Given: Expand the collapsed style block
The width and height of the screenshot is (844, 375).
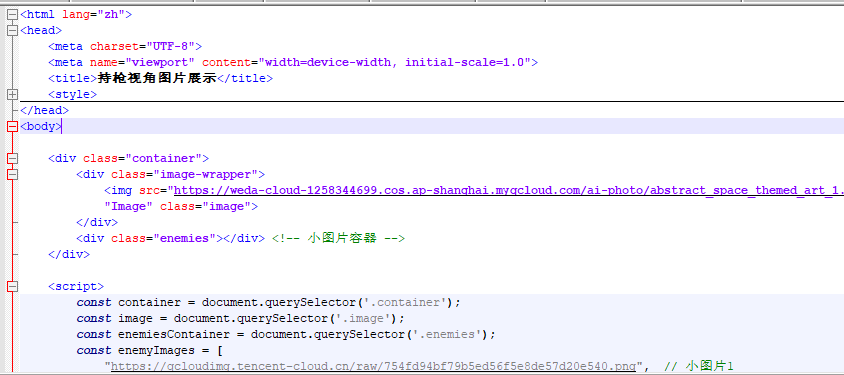Looking at the screenshot, I should tap(12, 95).
